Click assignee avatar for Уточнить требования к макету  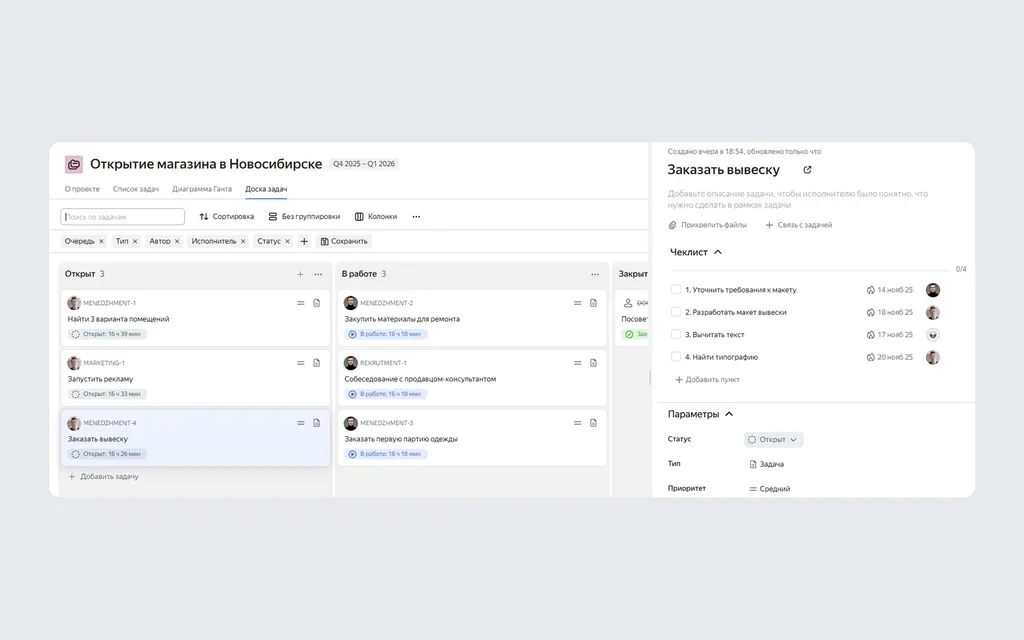click(x=933, y=290)
